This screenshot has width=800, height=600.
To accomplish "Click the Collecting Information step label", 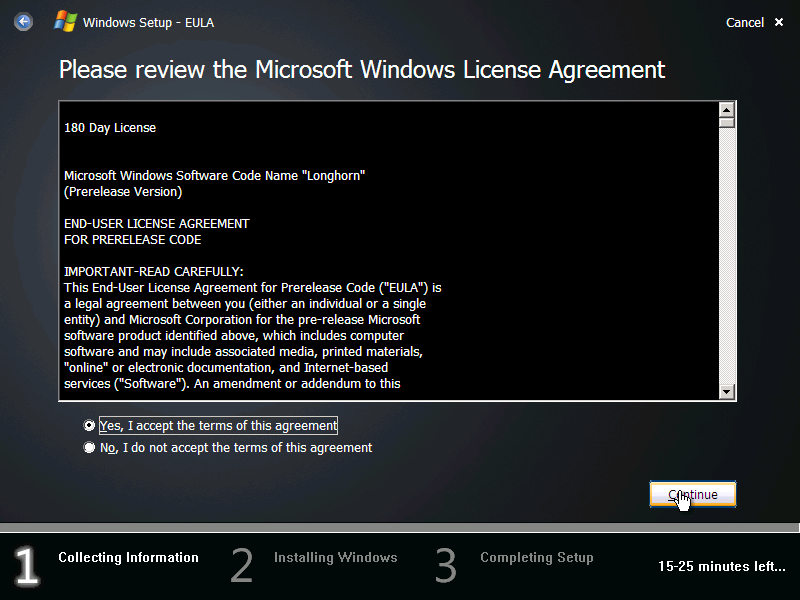I will 128,557.
